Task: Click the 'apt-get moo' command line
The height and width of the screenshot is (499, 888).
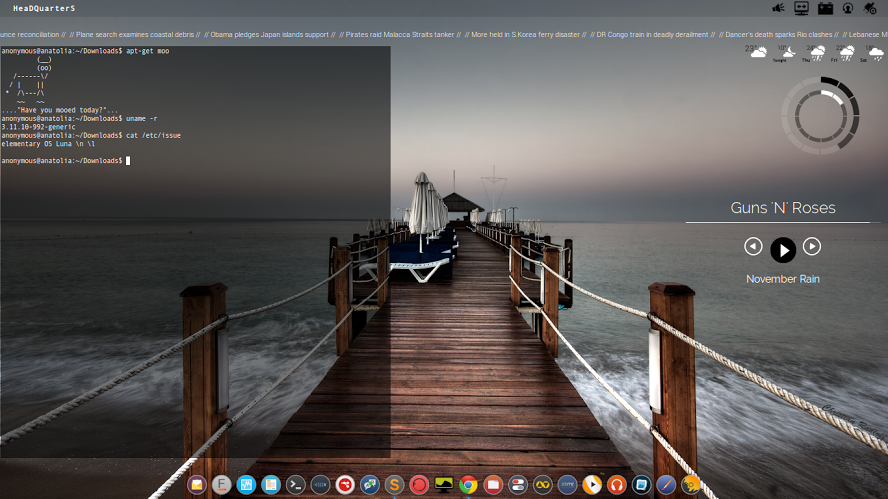Action: click(x=85, y=51)
